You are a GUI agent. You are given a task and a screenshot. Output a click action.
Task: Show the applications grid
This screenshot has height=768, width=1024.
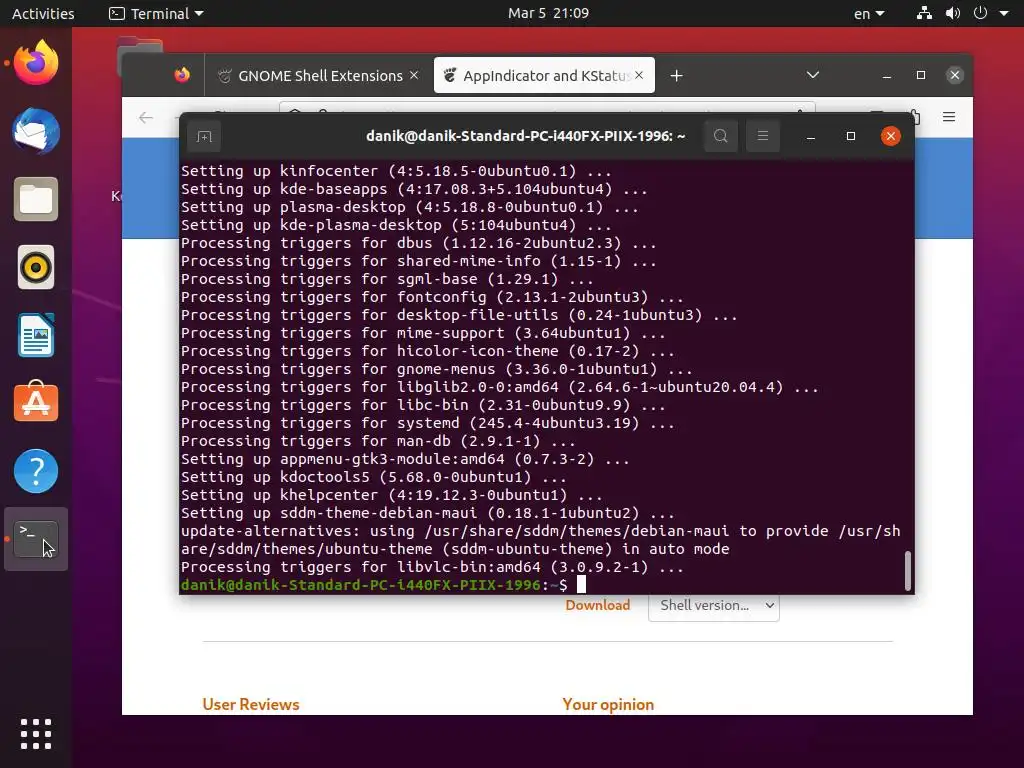(36, 734)
